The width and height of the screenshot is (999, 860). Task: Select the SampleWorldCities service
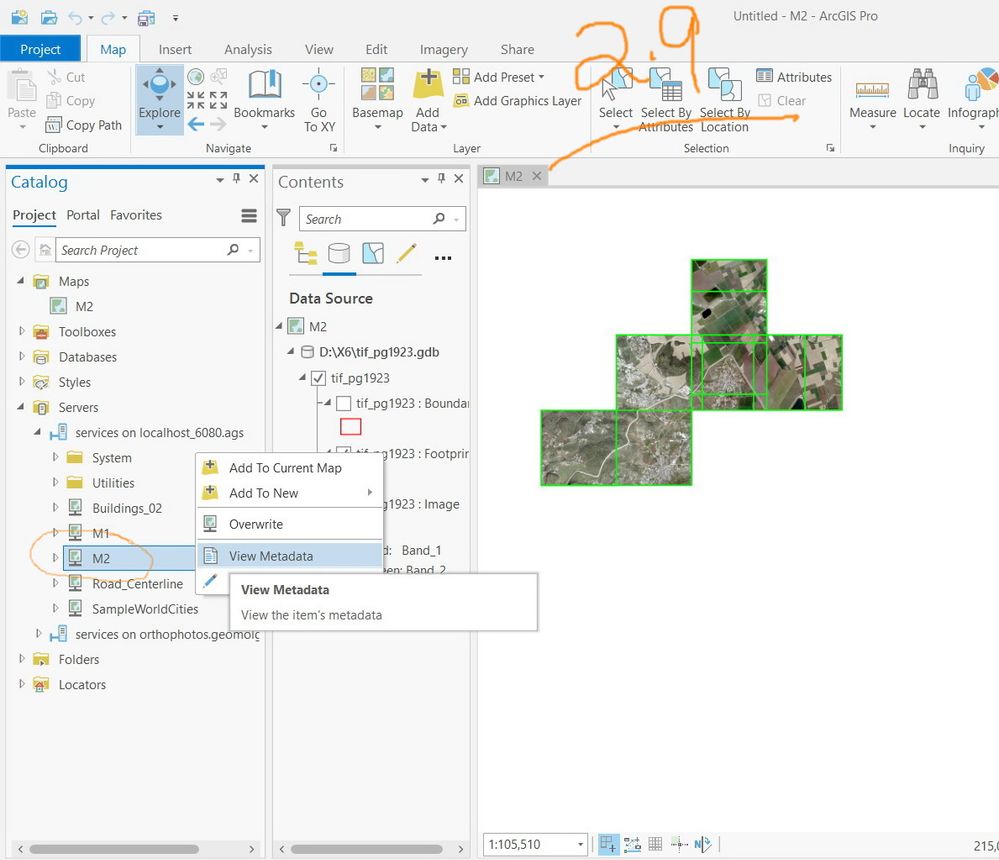pos(145,608)
